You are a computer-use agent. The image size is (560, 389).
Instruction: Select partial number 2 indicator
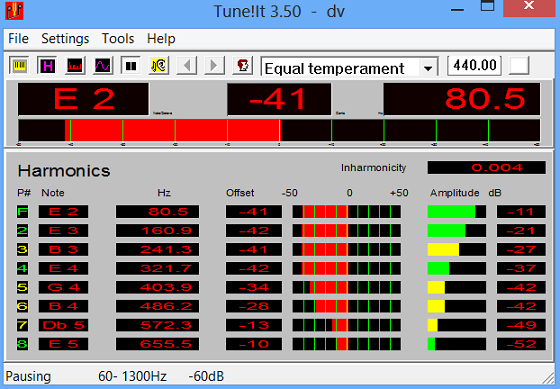(22, 230)
